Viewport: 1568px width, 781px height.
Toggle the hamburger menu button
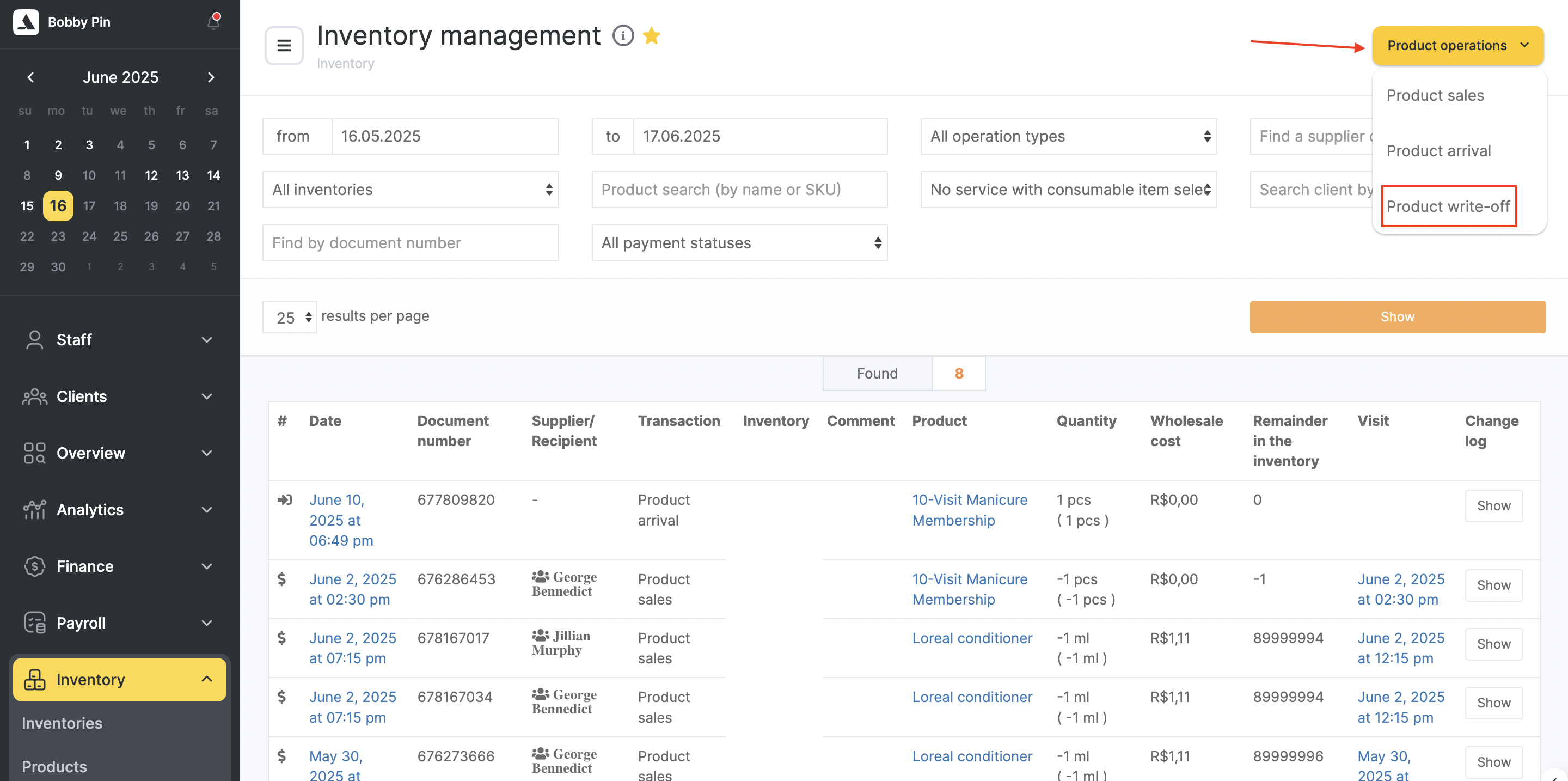click(x=284, y=46)
